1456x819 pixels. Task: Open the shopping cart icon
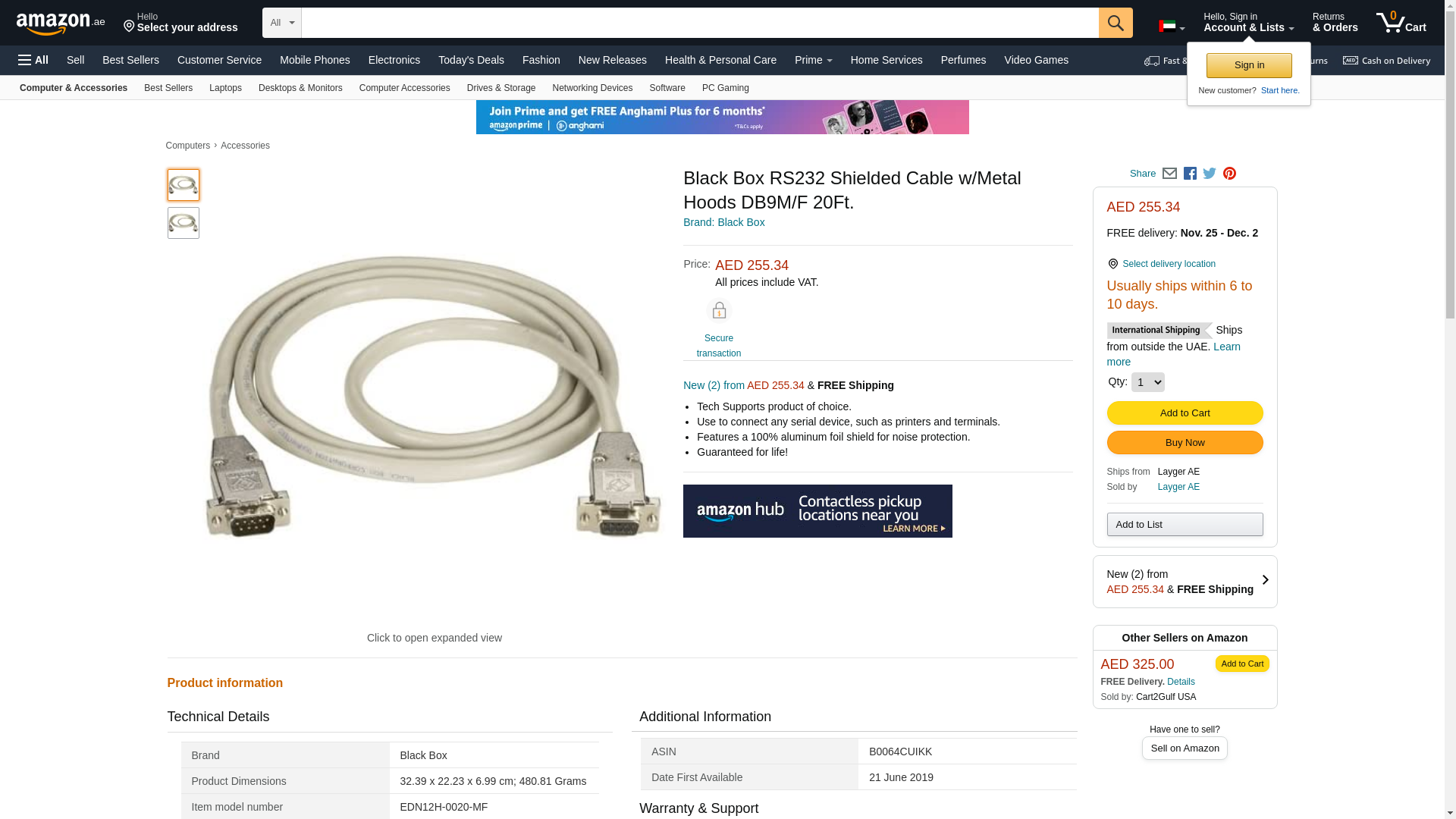point(1401,23)
